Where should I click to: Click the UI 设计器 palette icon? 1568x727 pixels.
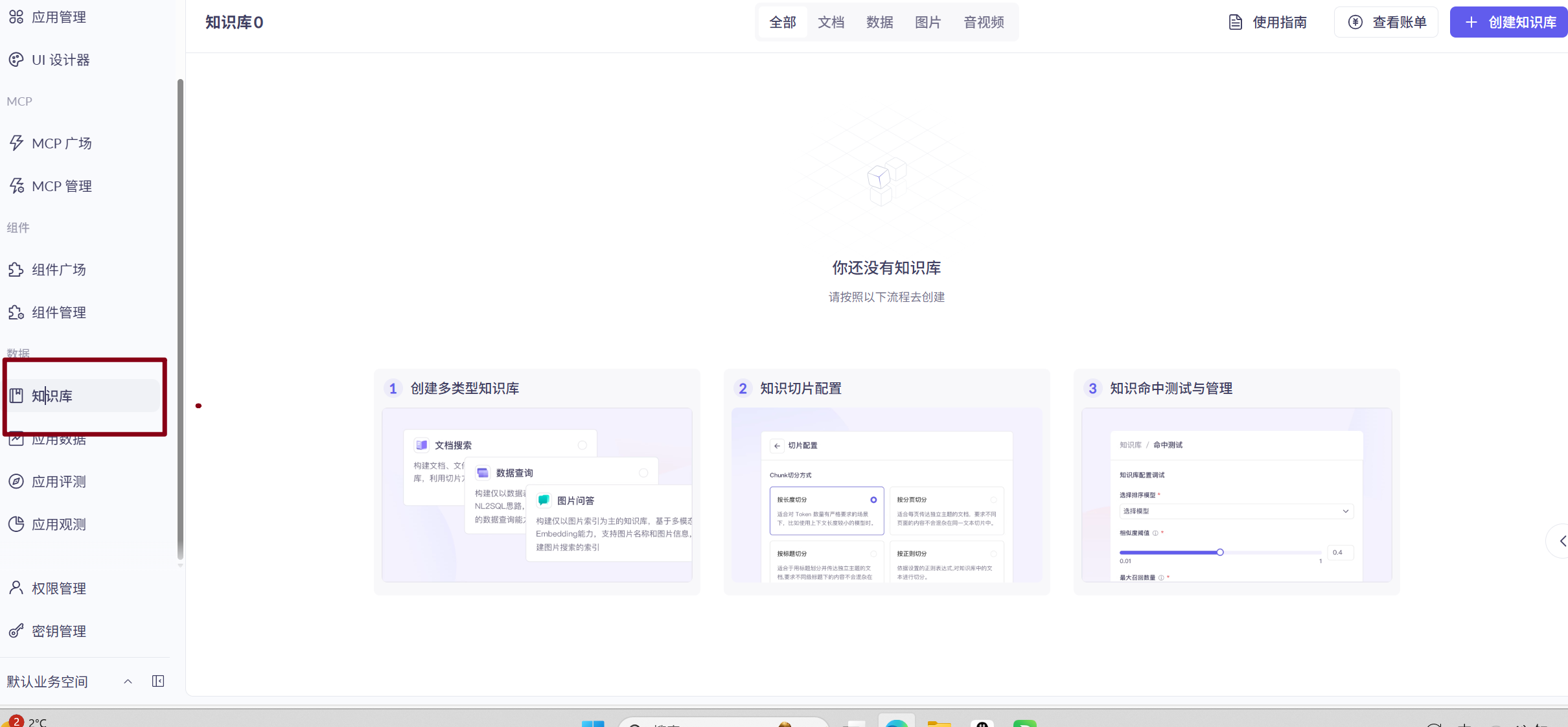point(16,60)
